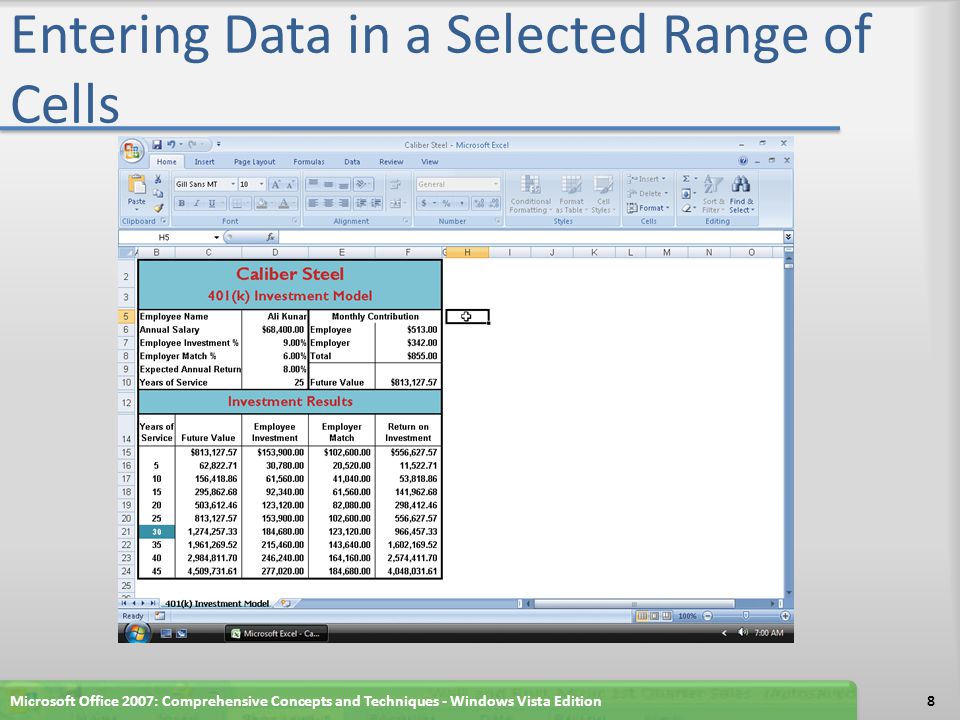Open the Gill Sans MT font dropdown
The width and height of the screenshot is (960, 720).
coord(233,184)
